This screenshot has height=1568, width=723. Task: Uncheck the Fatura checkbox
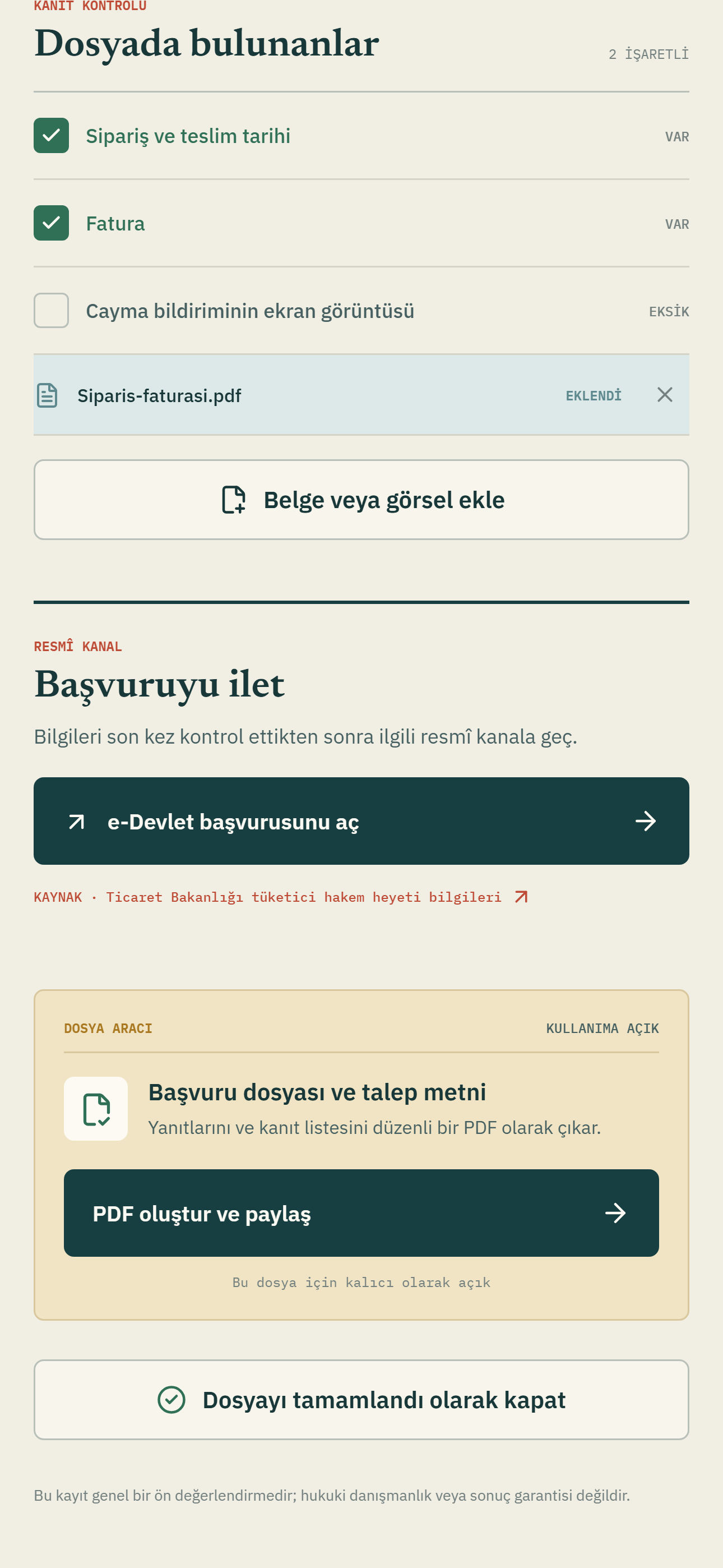51,223
